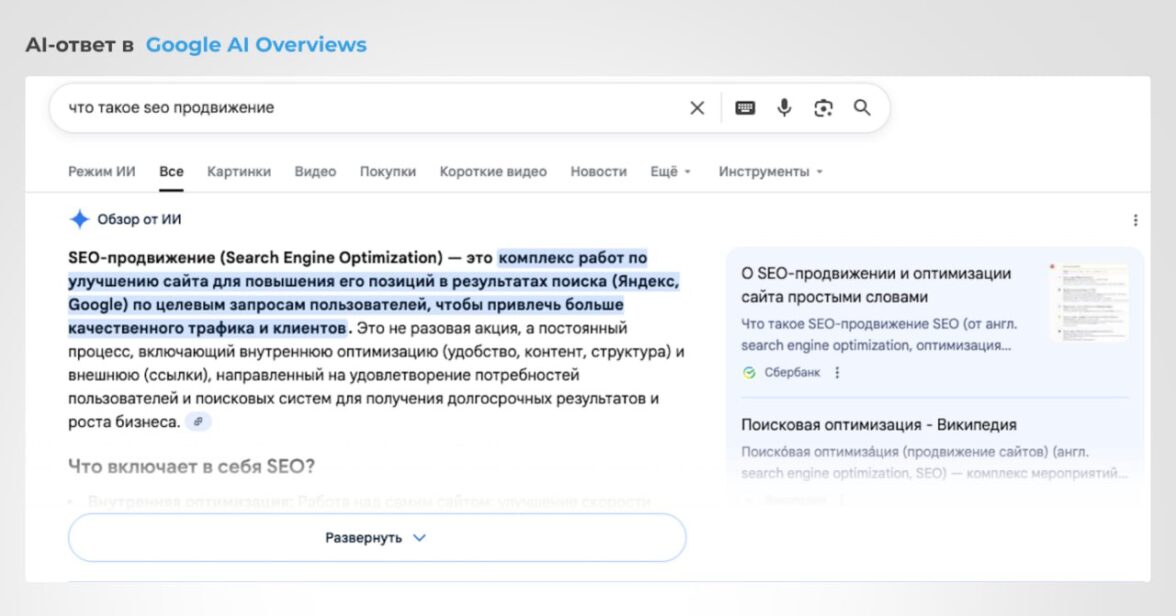Screen dimensions: 1176x616
Task: Expand the Ещё dropdown menu
Action: [x=670, y=172]
